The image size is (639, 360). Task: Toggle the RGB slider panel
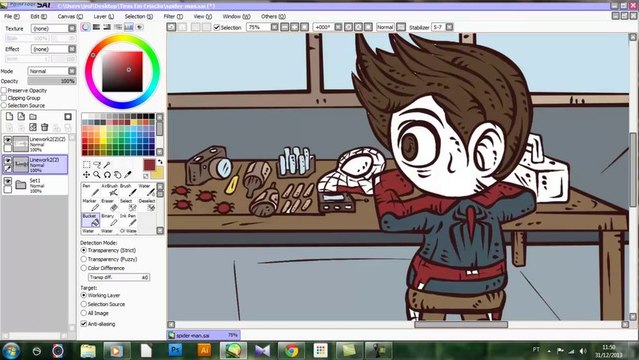[x=97, y=27]
